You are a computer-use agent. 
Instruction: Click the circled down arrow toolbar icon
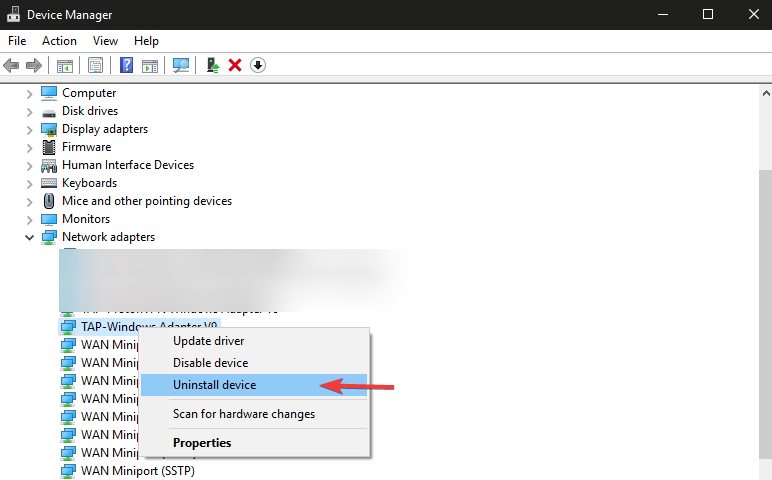click(x=257, y=65)
